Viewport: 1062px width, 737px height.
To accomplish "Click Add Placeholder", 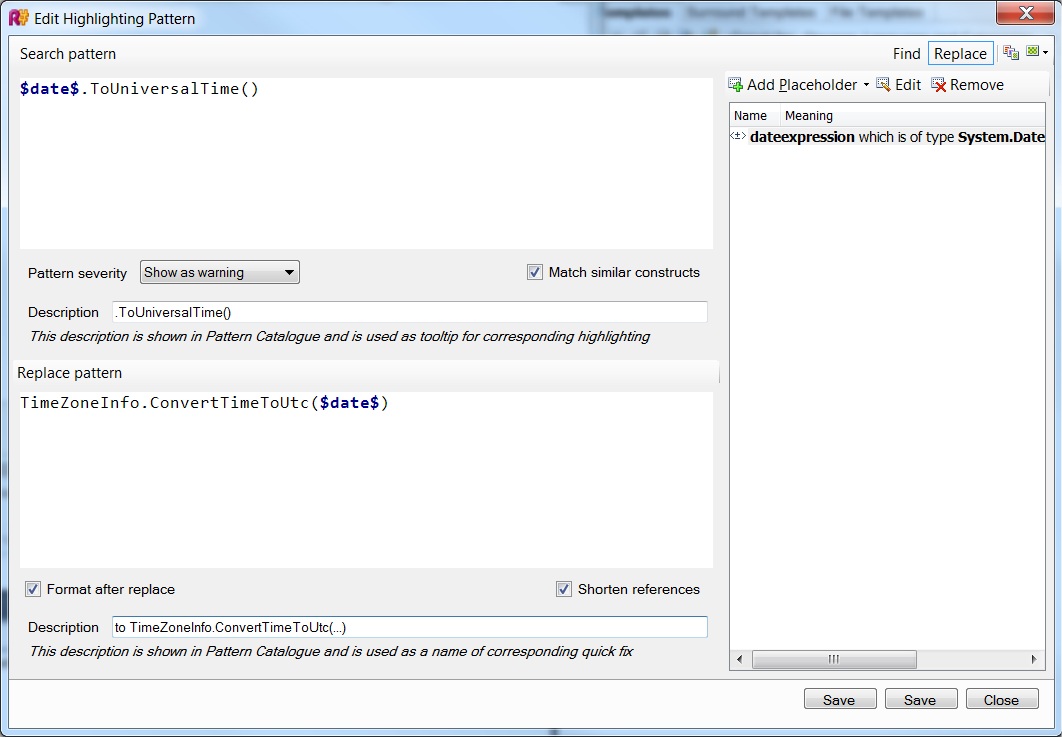I will pyautogui.click(x=793, y=85).
